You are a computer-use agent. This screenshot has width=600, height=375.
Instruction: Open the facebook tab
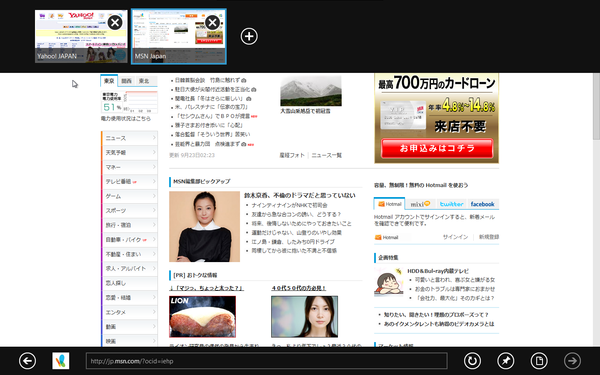[483, 204]
